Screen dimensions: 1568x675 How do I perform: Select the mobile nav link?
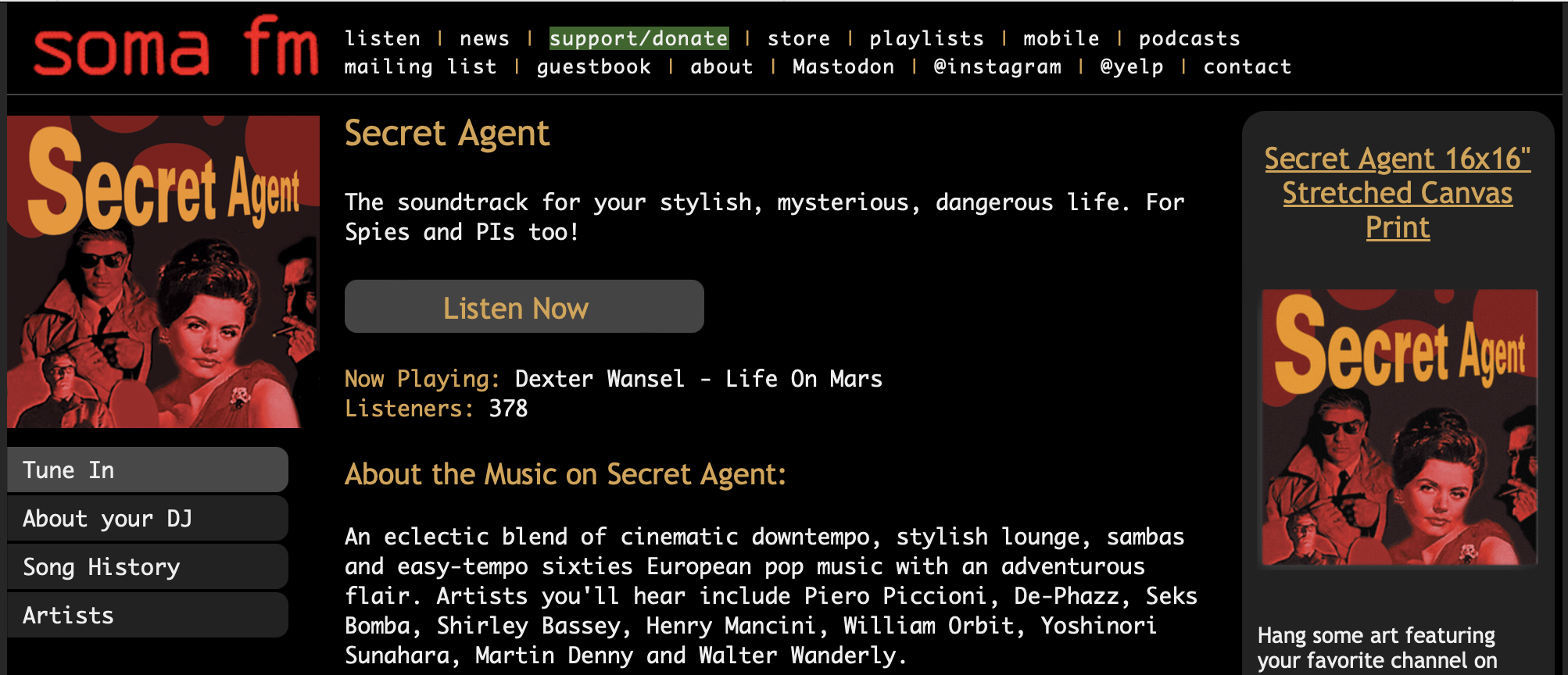click(1061, 38)
